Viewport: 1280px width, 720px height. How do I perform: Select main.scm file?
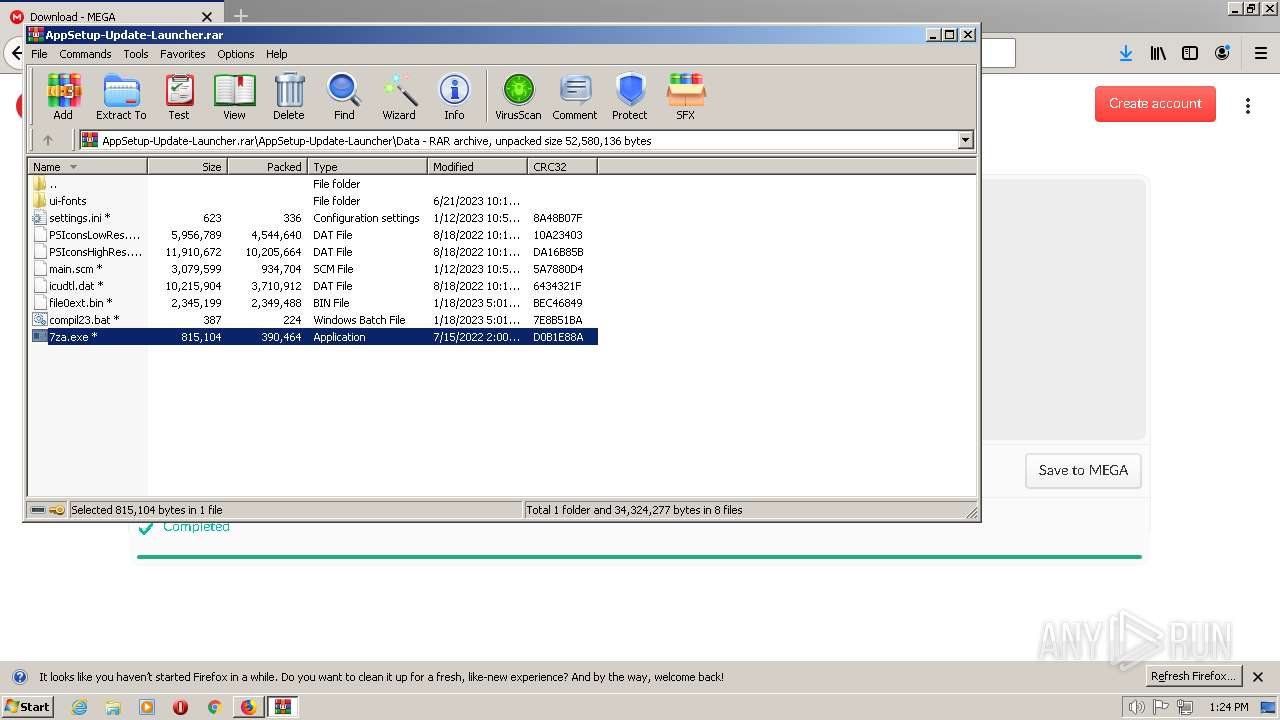coord(313,269)
